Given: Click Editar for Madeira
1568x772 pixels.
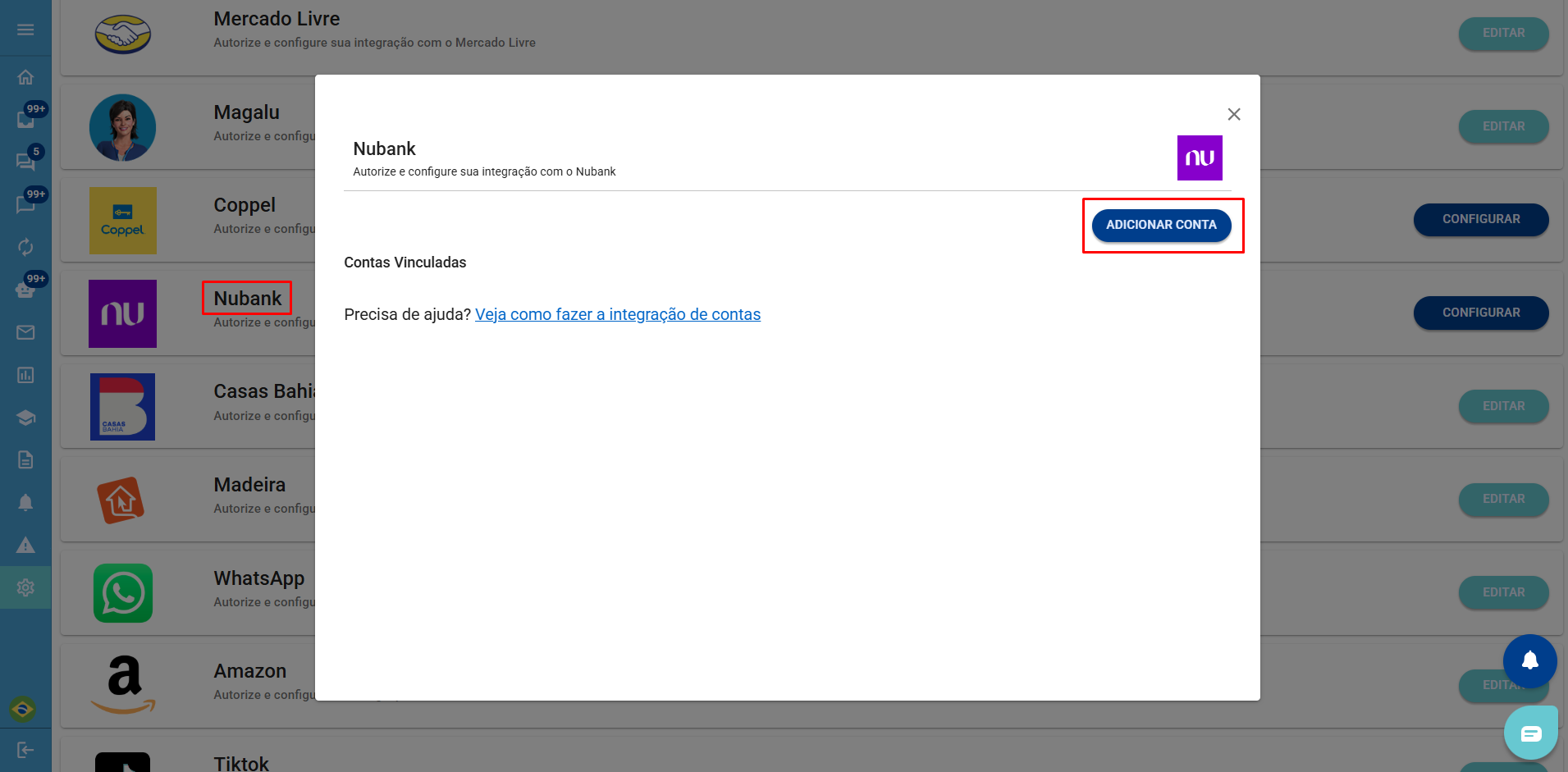Looking at the screenshot, I should 1503,499.
